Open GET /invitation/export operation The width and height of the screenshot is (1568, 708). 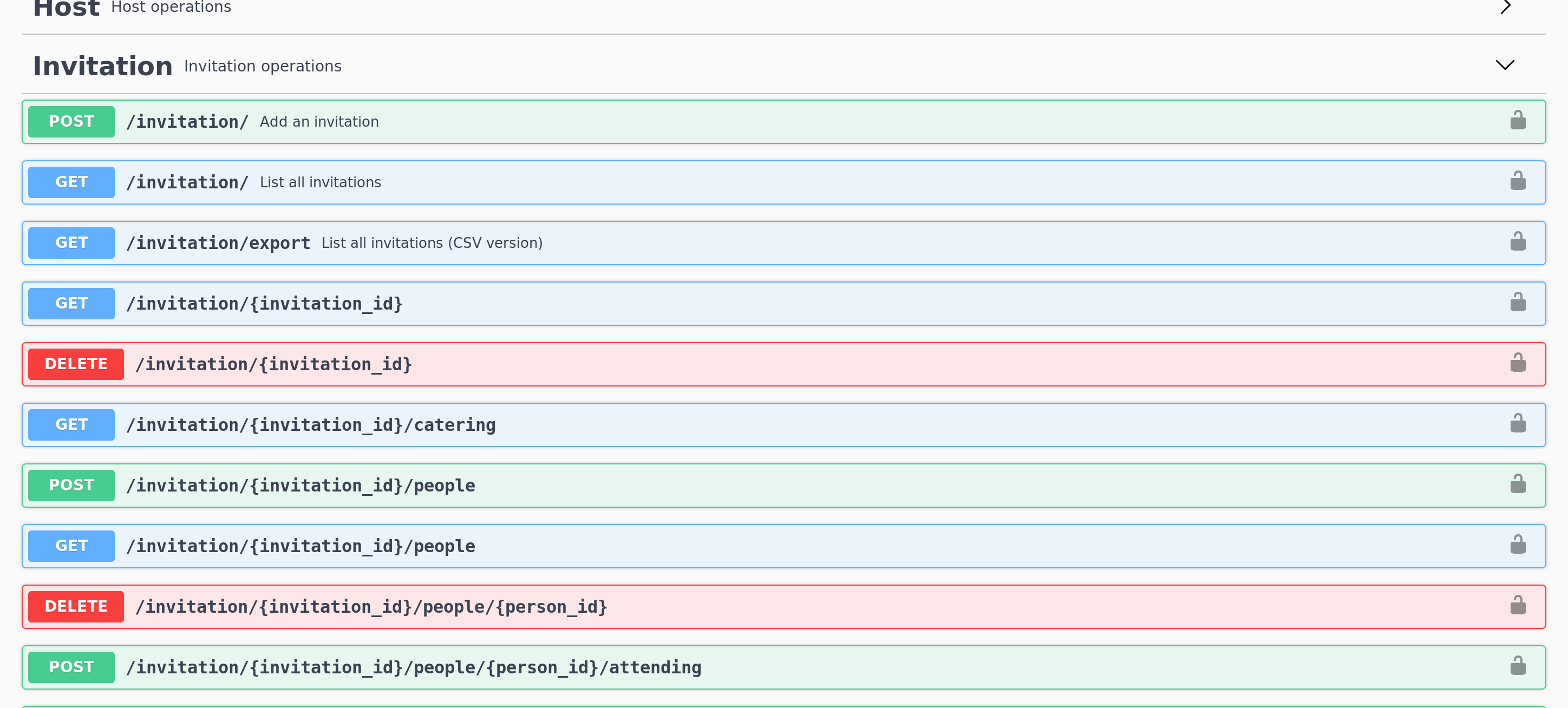click(x=783, y=243)
